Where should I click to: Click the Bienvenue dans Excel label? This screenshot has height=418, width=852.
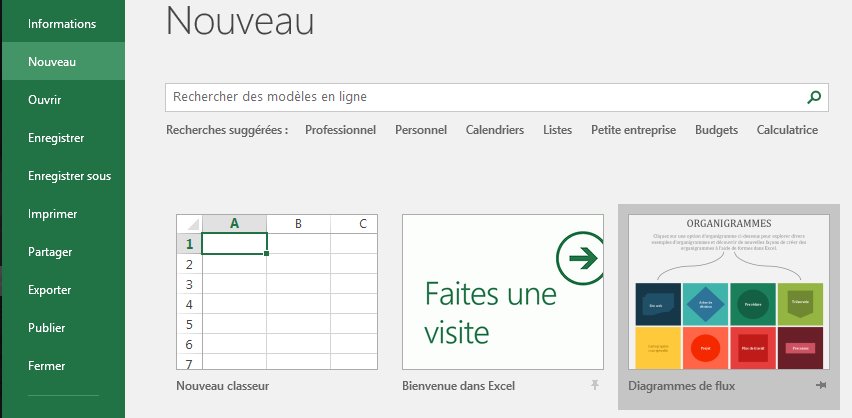tap(459, 386)
